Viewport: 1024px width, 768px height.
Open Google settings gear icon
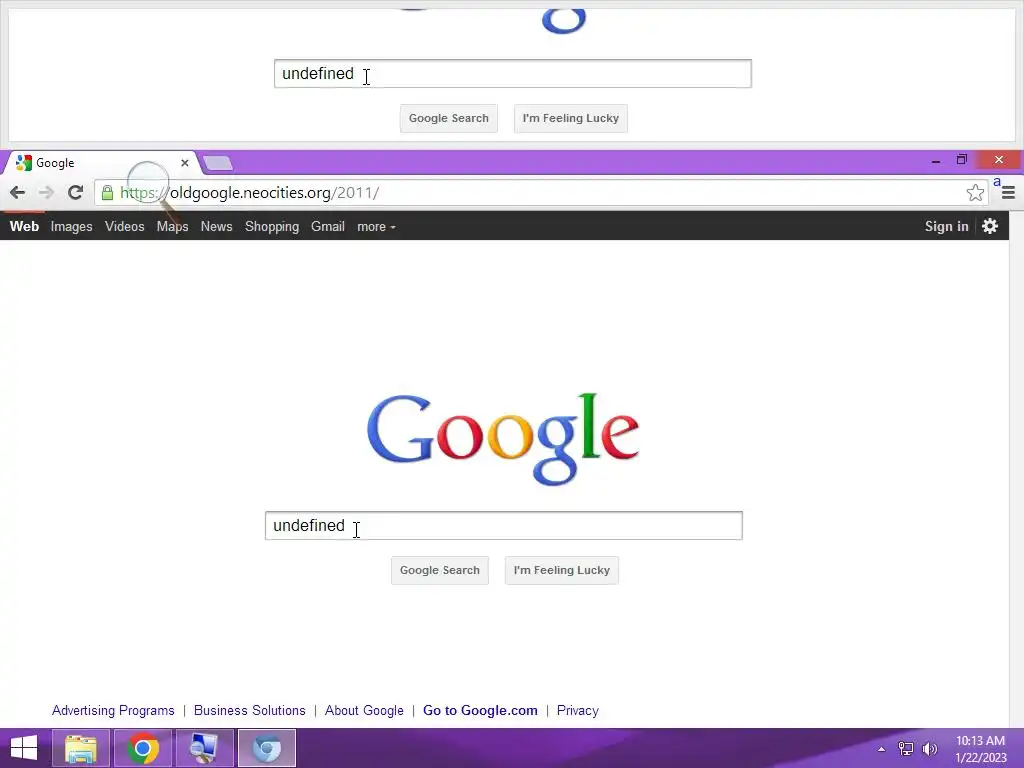(x=990, y=226)
